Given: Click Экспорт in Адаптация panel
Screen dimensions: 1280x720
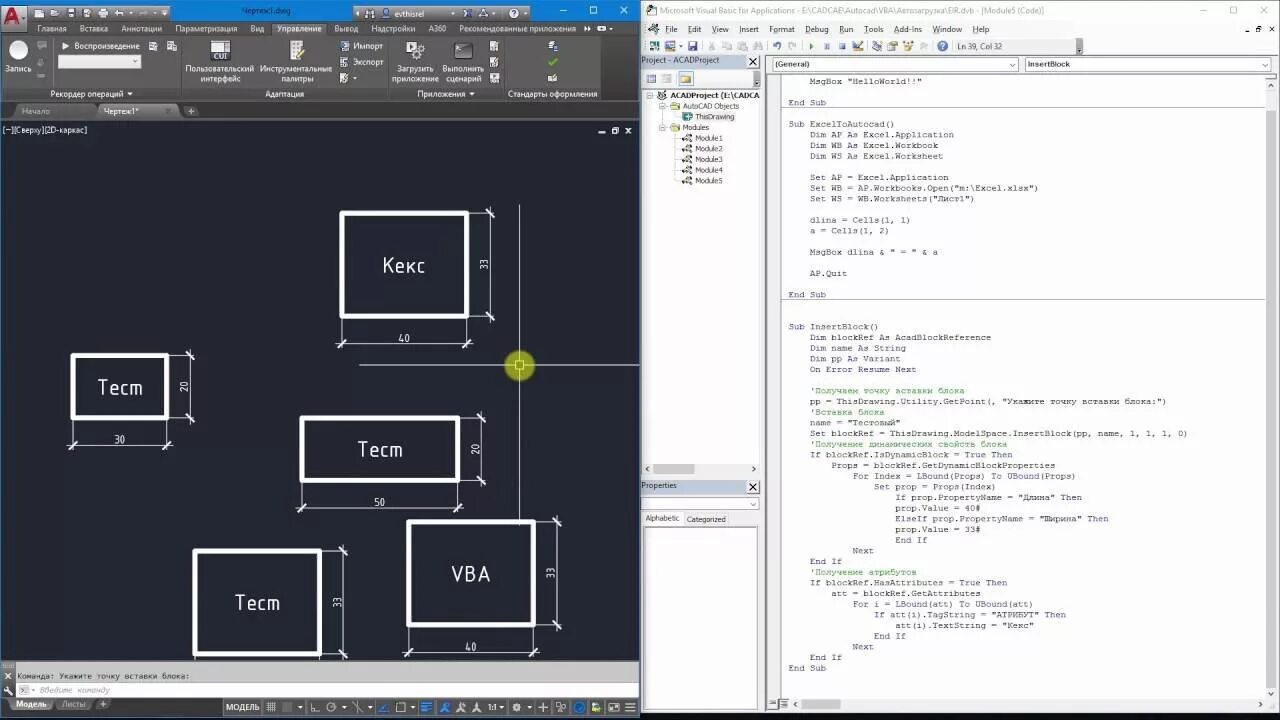Looking at the screenshot, I should click(361, 62).
